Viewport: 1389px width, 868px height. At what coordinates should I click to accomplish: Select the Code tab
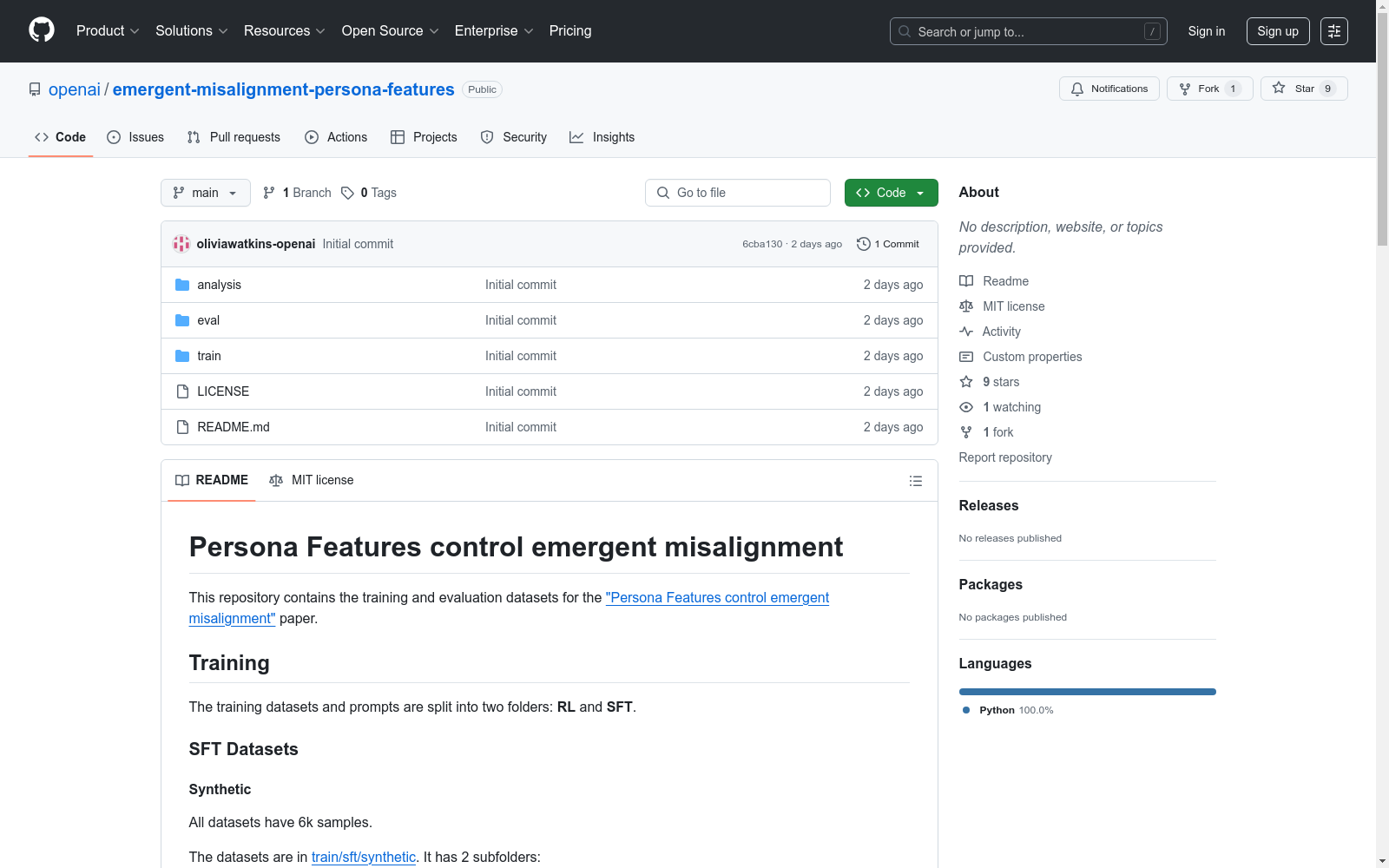(61, 137)
